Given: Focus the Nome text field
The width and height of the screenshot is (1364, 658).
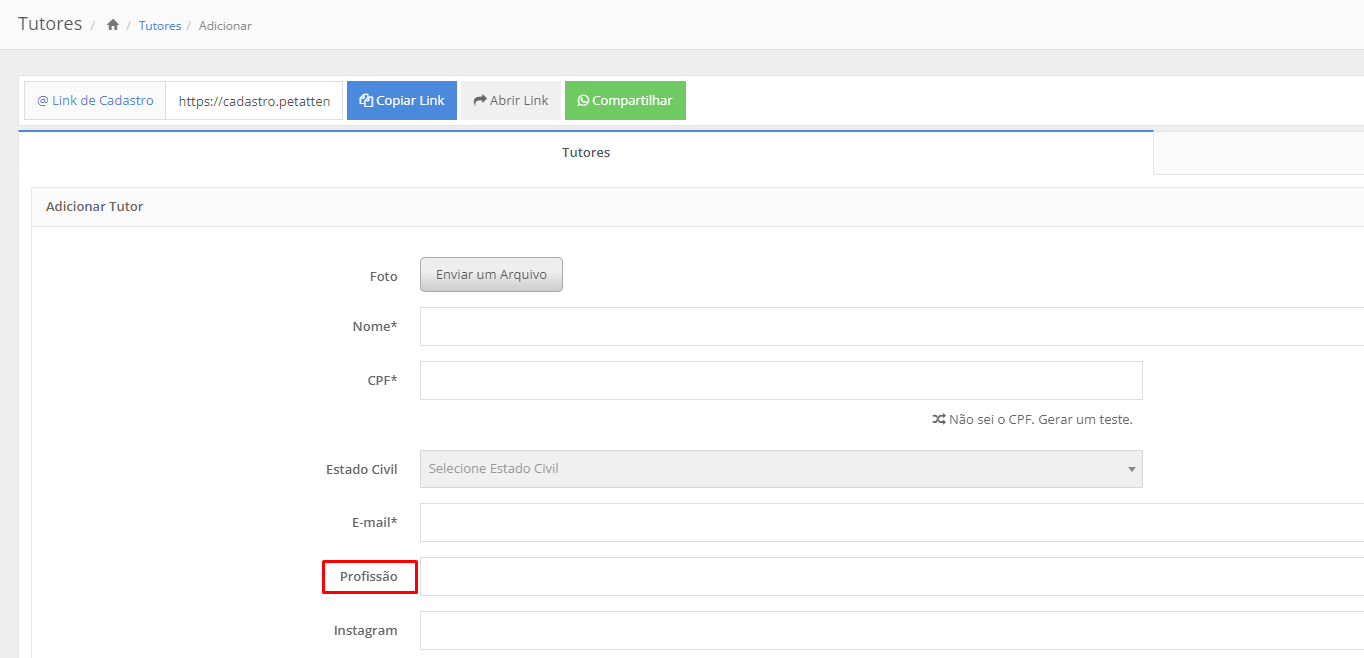Looking at the screenshot, I should [x=890, y=327].
